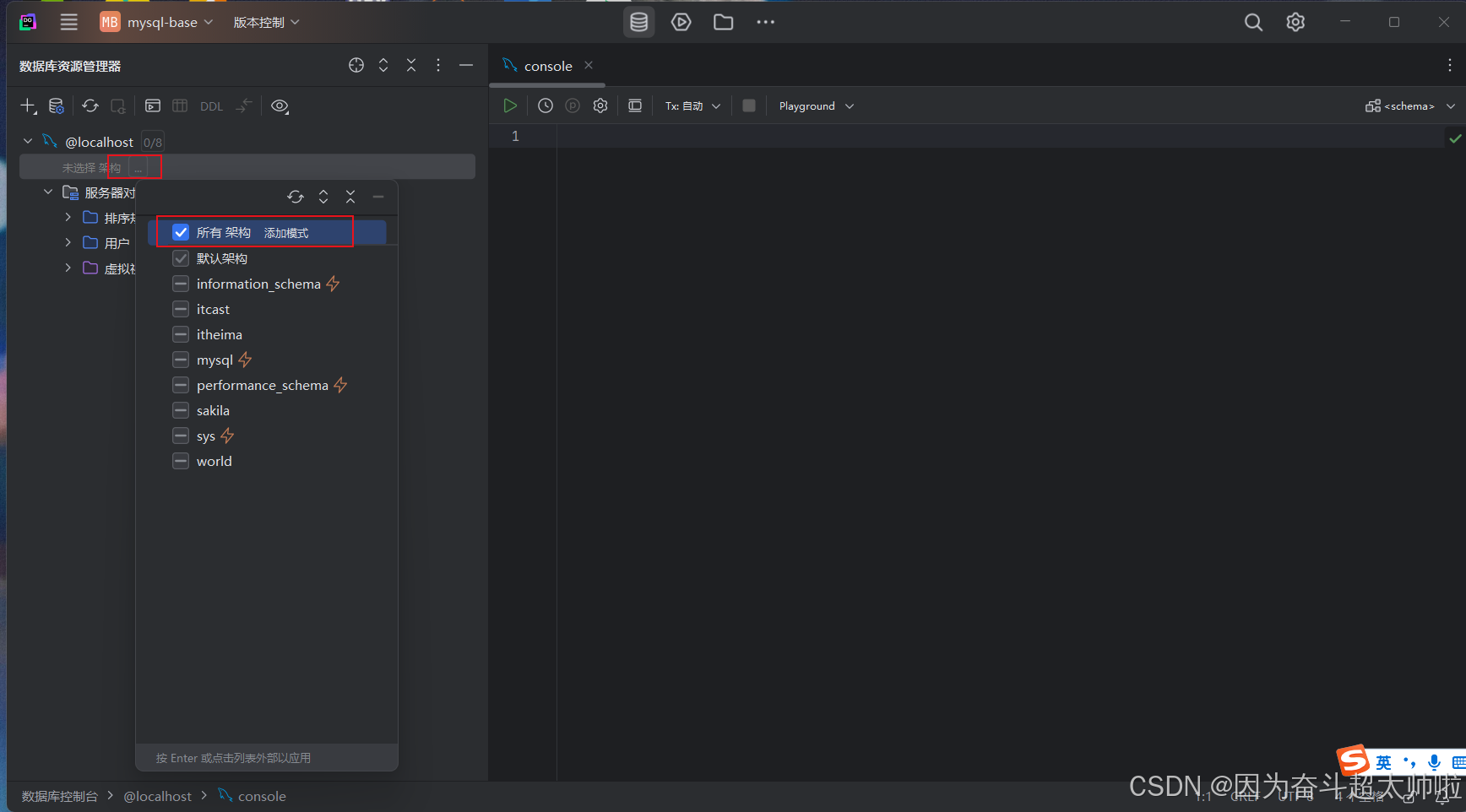Expand all in schema popup
The image size is (1466, 812).
[x=323, y=197]
